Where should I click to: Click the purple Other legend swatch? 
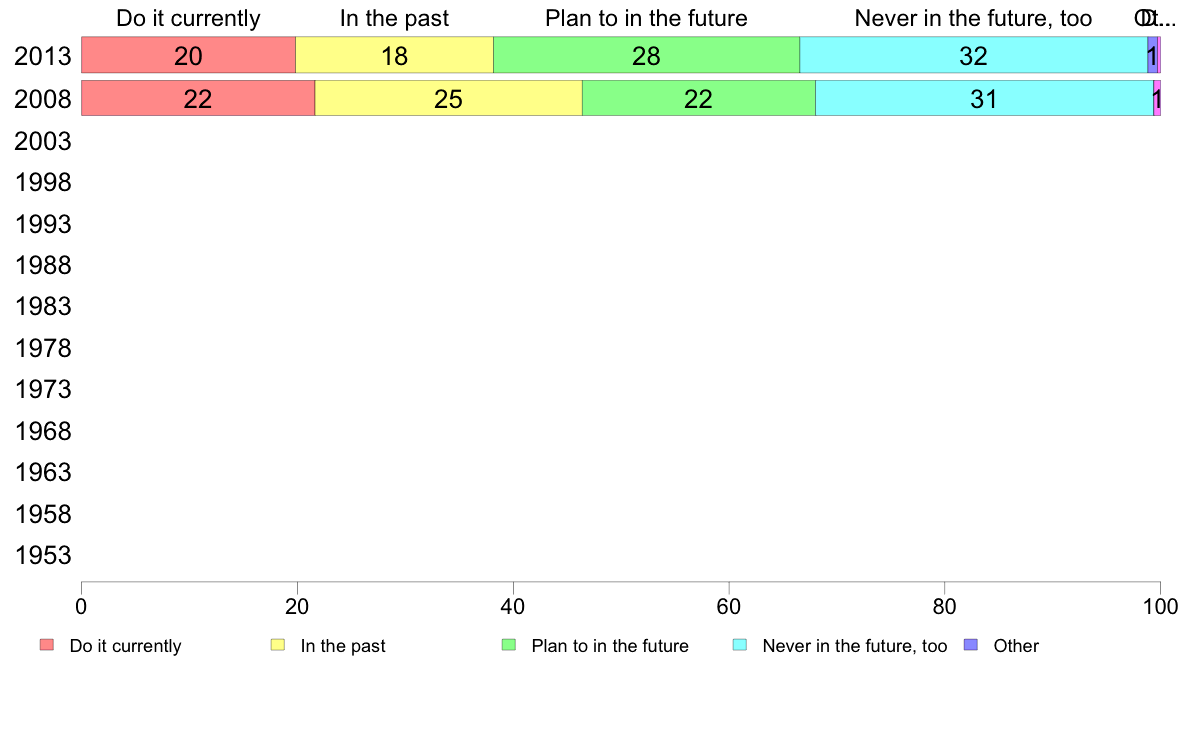coord(971,645)
